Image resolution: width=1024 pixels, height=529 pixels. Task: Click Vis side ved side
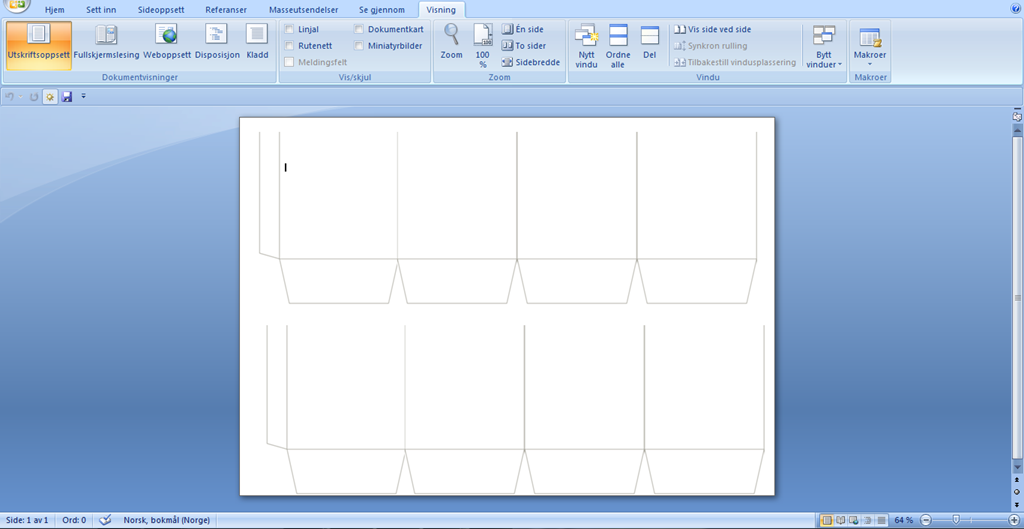click(x=712, y=29)
